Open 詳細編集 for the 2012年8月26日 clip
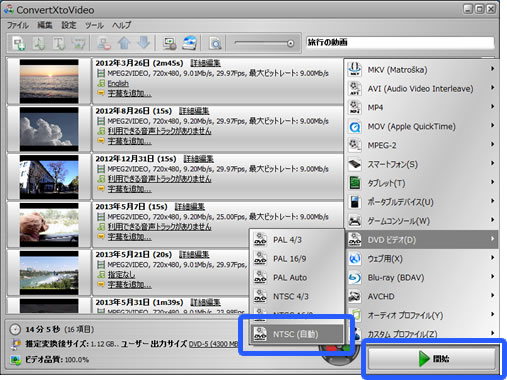This screenshot has width=507, height=380. click(x=194, y=111)
